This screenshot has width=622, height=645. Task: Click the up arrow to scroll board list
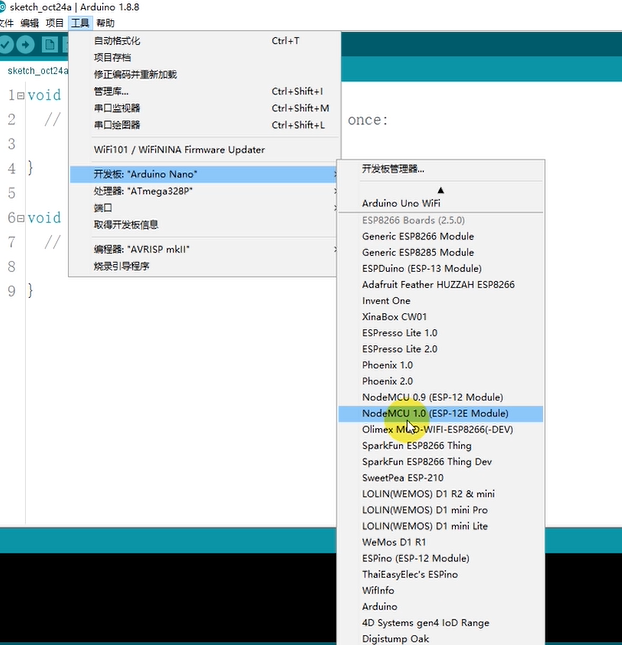point(441,190)
